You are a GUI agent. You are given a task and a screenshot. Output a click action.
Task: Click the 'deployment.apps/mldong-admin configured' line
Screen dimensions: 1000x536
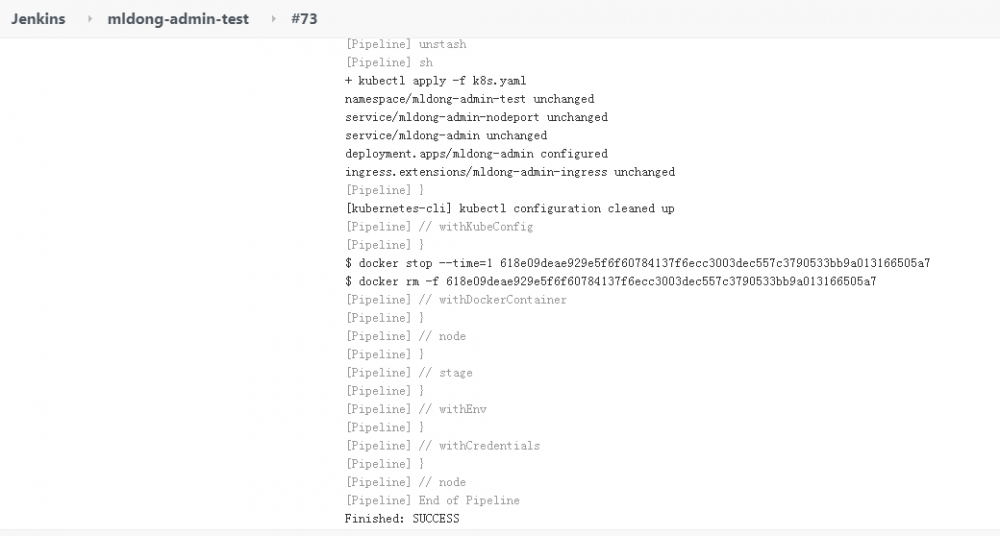[476, 154]
